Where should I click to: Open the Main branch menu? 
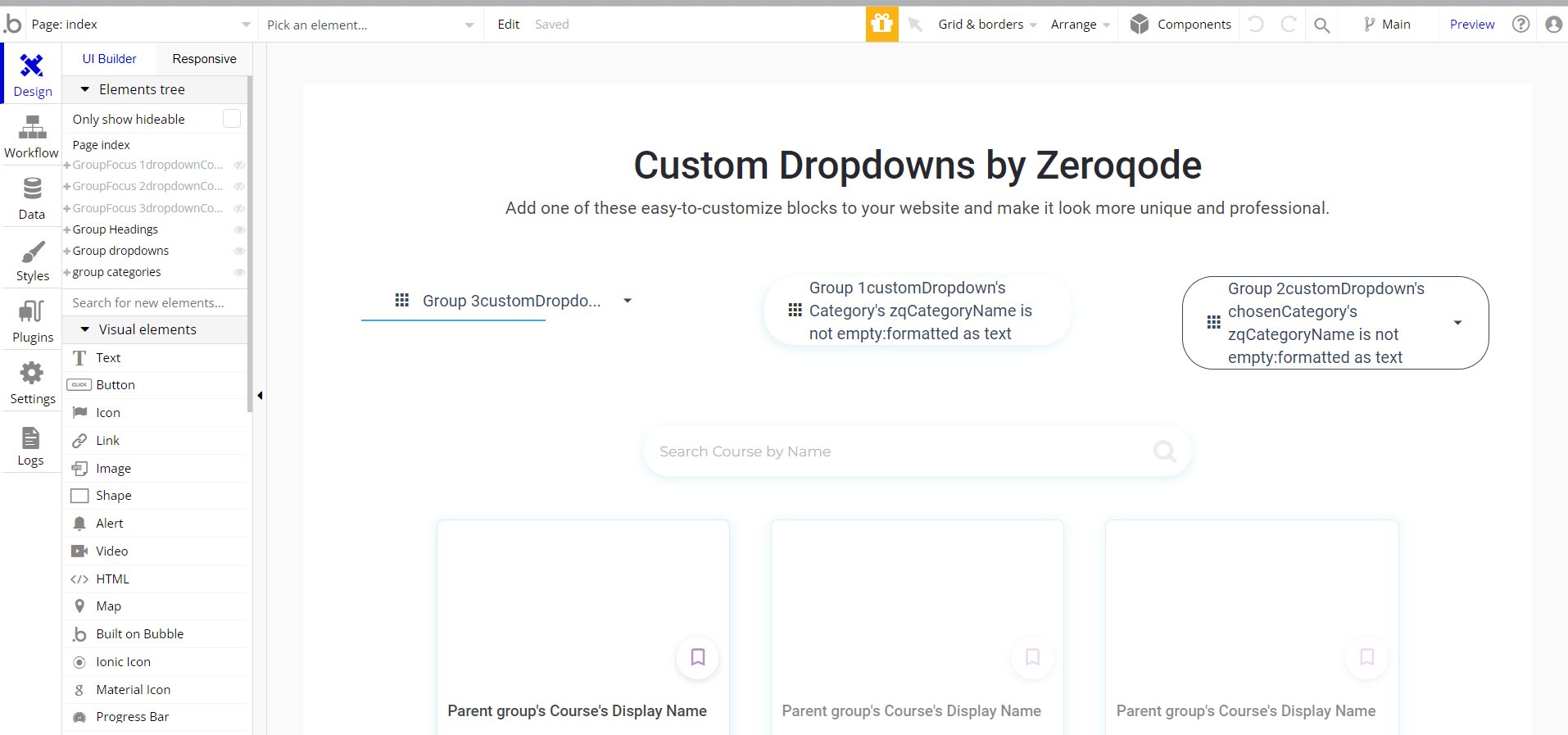point(1387,25)
